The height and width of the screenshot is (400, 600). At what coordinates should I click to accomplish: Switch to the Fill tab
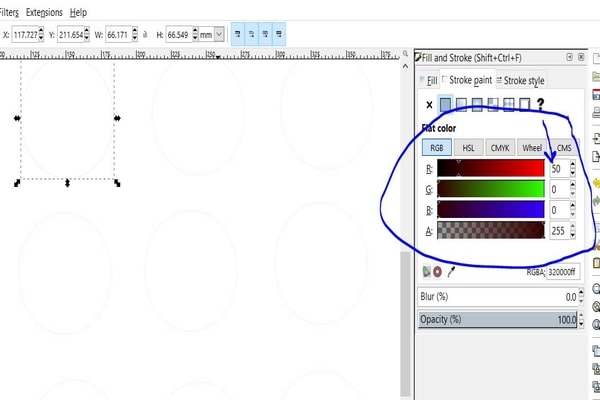pyautogui.click(x=429, y=80)
